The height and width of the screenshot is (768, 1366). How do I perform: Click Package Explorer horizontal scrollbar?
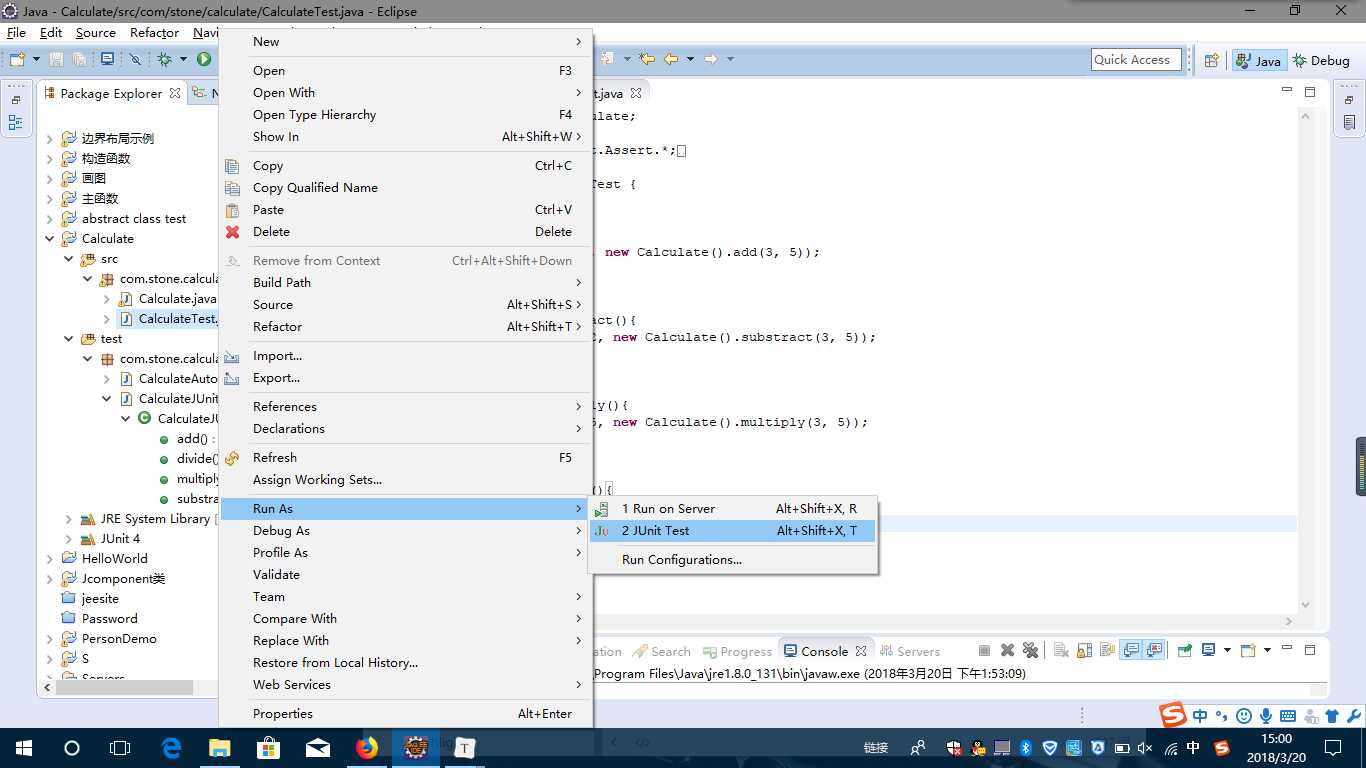tap(124, 688)
